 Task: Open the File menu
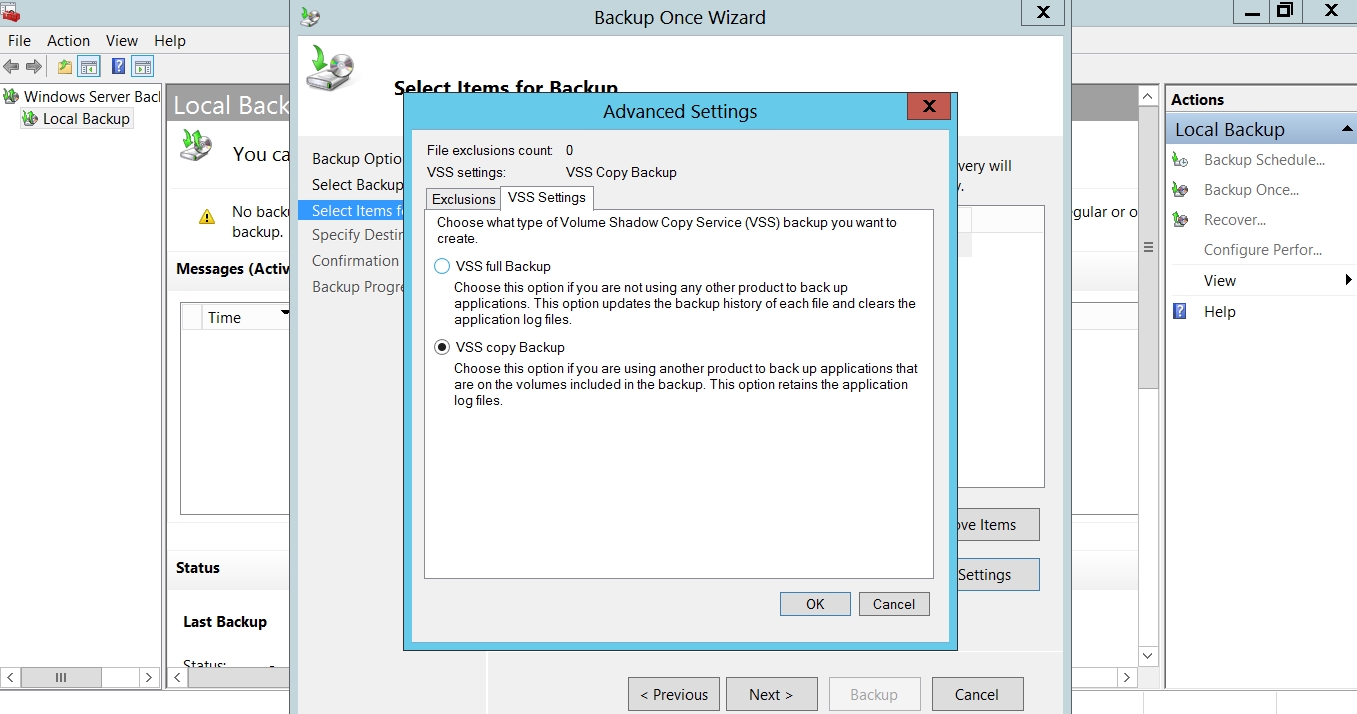coord(19,41)
